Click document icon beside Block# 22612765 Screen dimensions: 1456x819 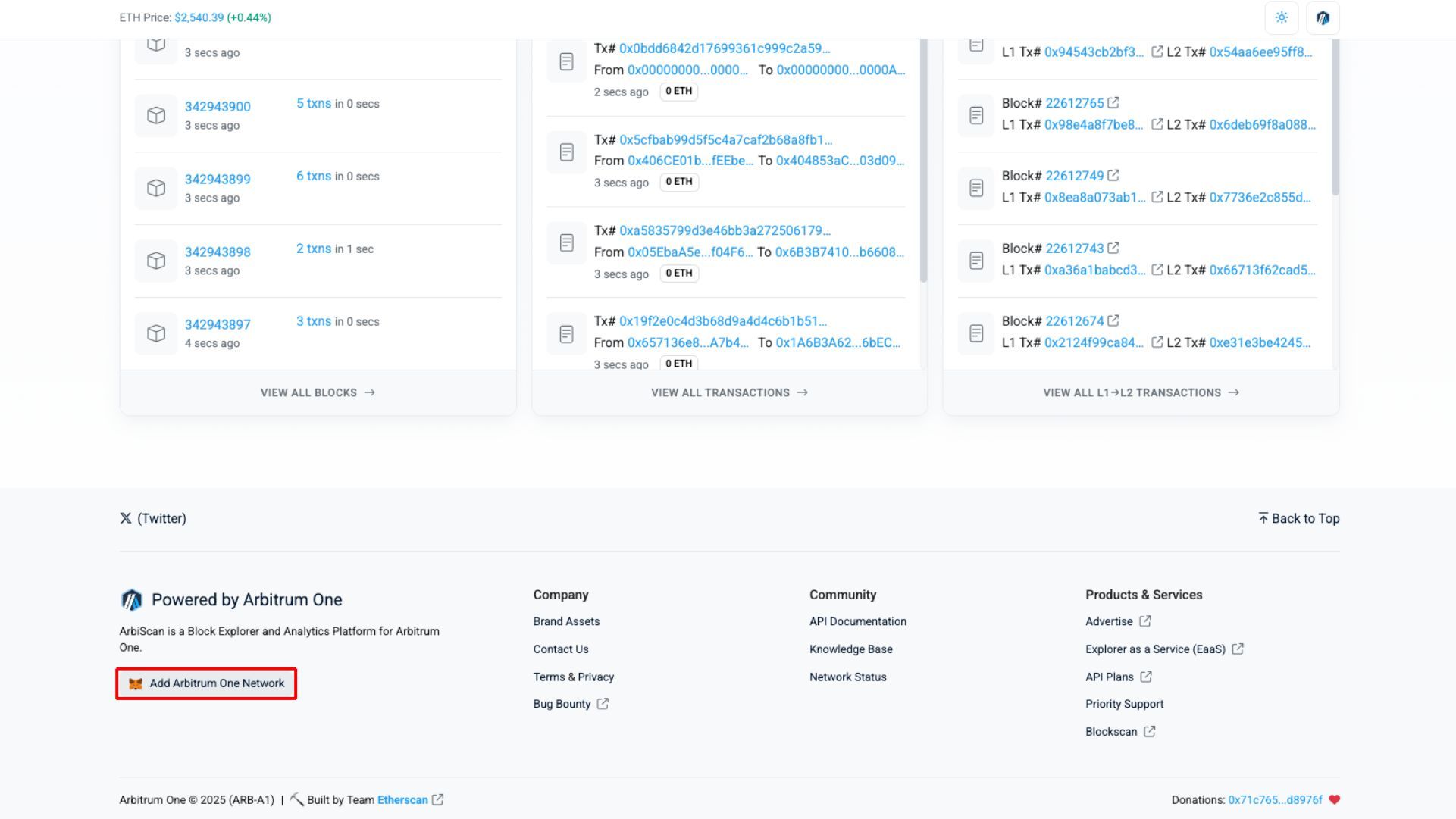(976, 115)
